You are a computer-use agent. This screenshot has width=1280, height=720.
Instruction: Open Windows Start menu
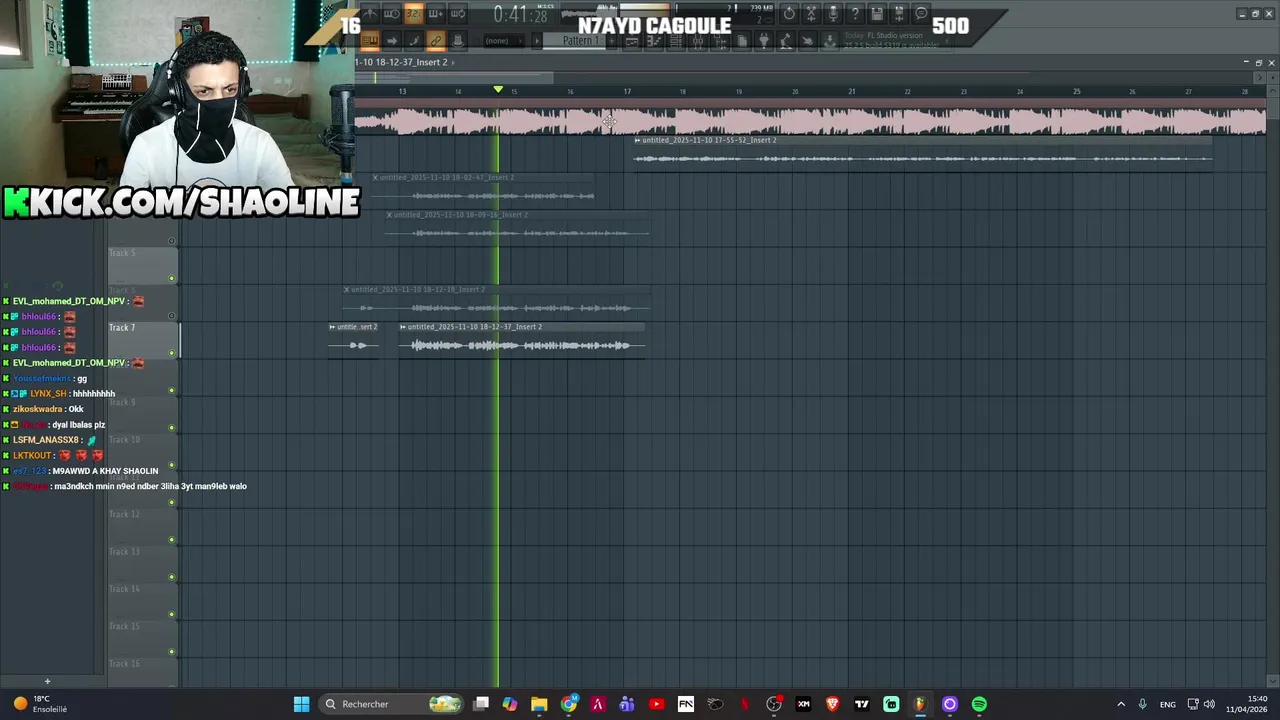301,704
